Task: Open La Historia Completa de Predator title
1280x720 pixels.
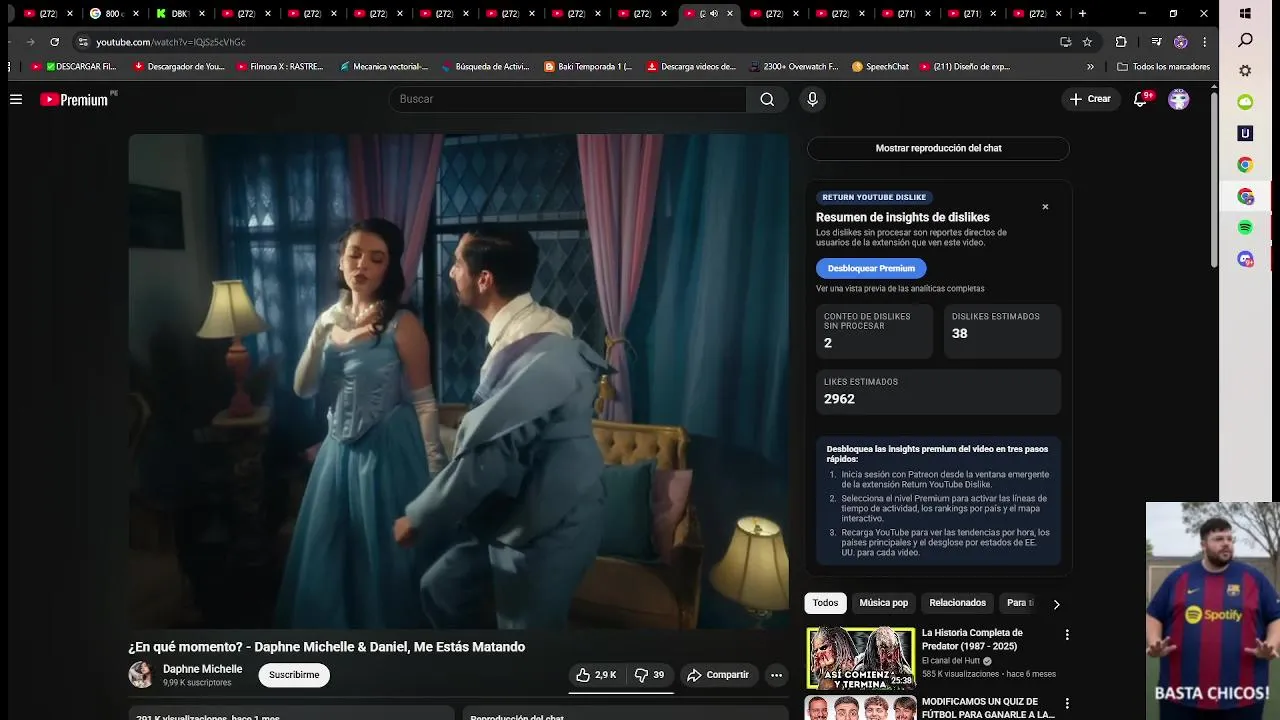Action: 972,639
